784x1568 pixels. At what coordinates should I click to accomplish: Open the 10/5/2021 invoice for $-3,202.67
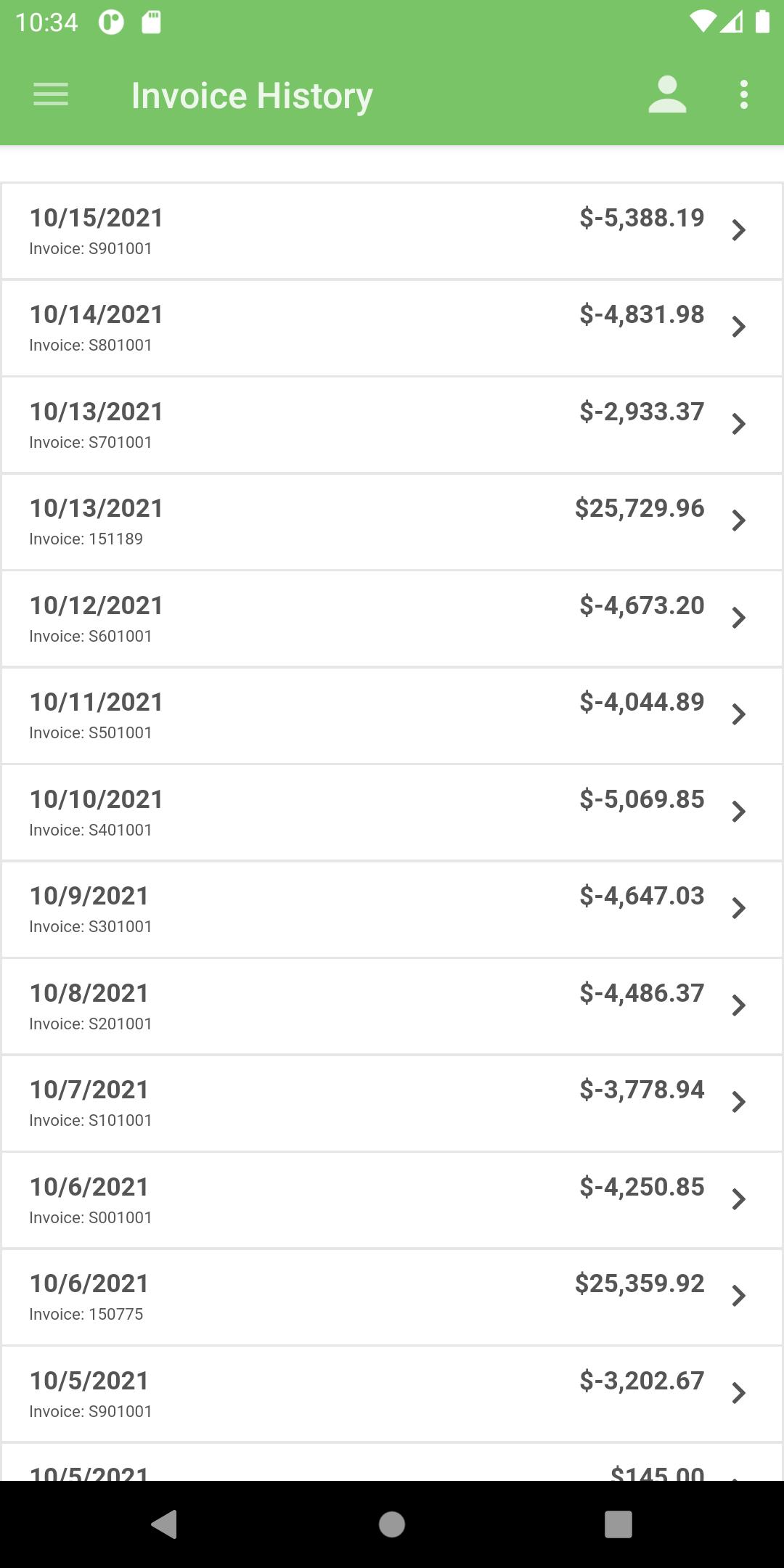[x=392, y=1395]
